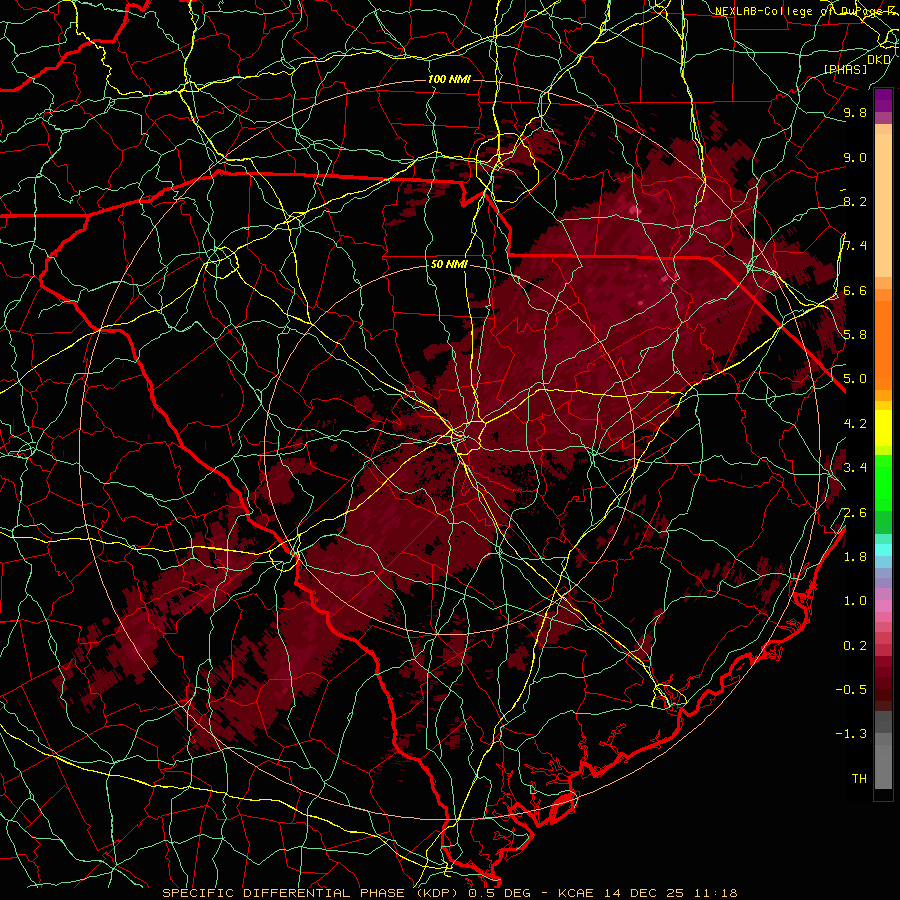Click the 7.4 legend value
This screenshot has height=900, width=900.
click(x=855, y=246)
